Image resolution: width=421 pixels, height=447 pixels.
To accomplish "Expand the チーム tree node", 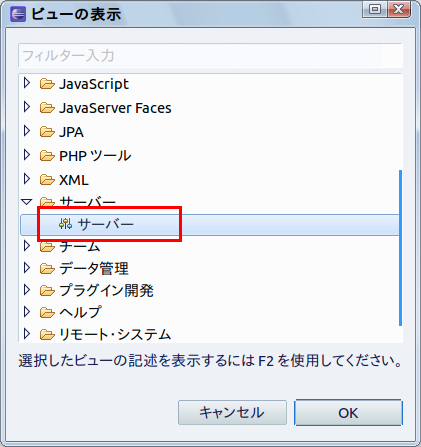I will (x=27, y=246).
